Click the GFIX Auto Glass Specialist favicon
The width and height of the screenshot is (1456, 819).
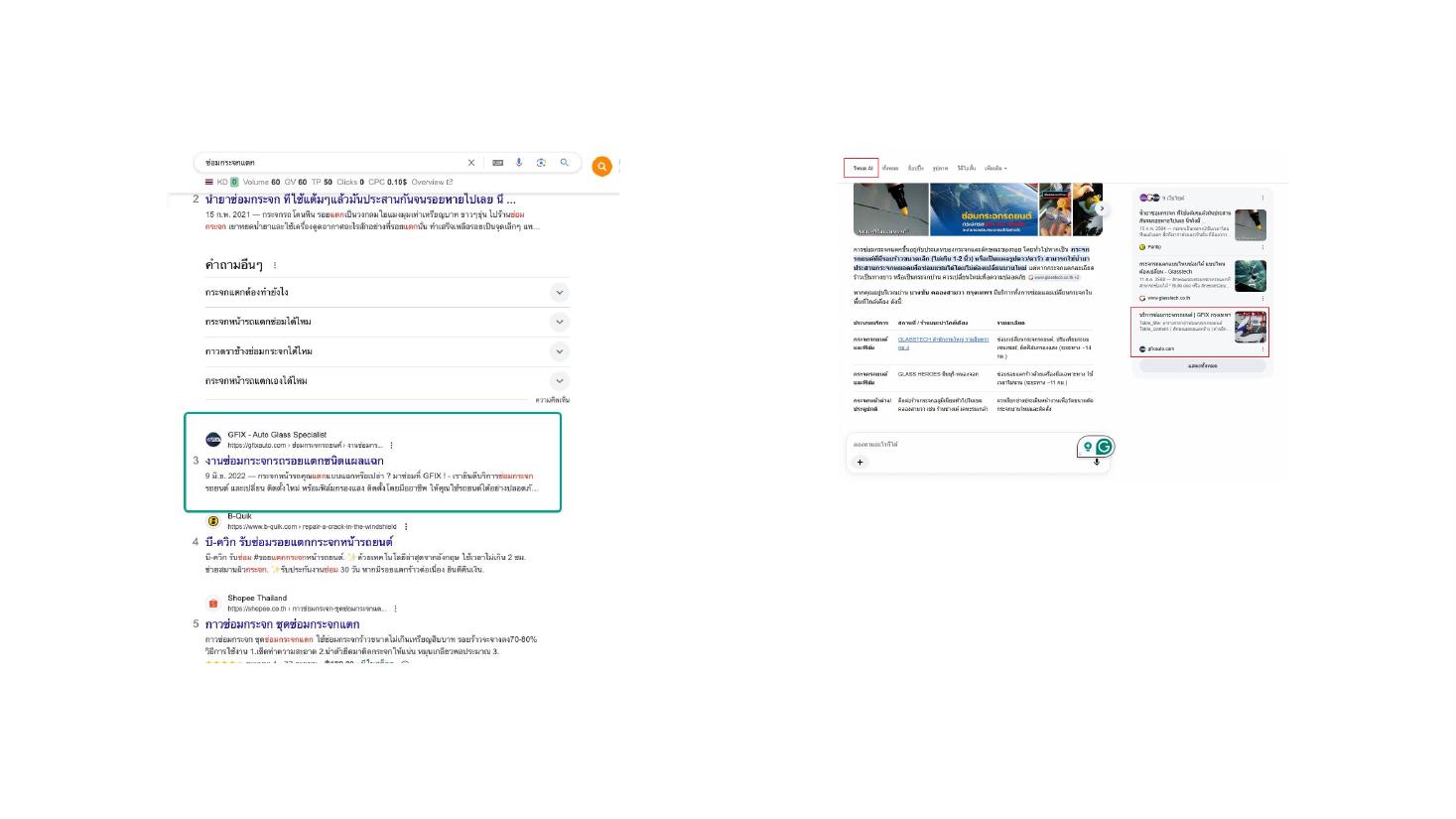pos(213,440)
